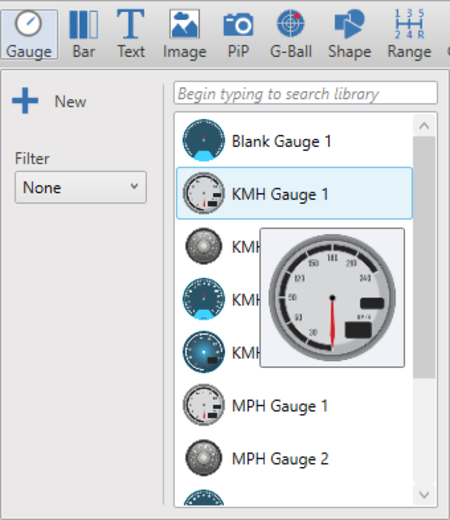Select the PiP camera tool
The height and width of the screenshot is (520, 450).
[238, 34]
